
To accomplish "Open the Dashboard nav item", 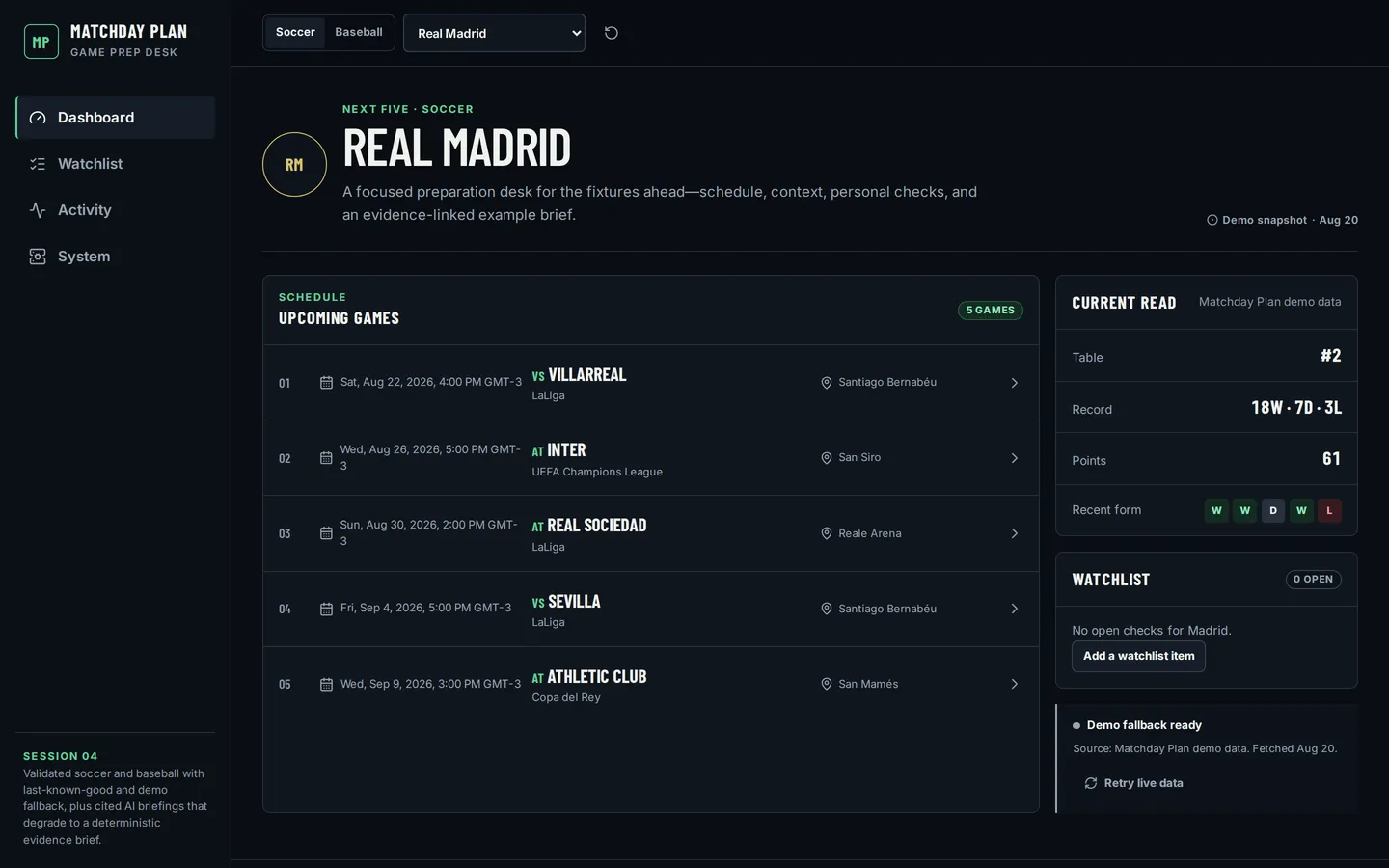I will pyautogui.click(x=115, y=118).
